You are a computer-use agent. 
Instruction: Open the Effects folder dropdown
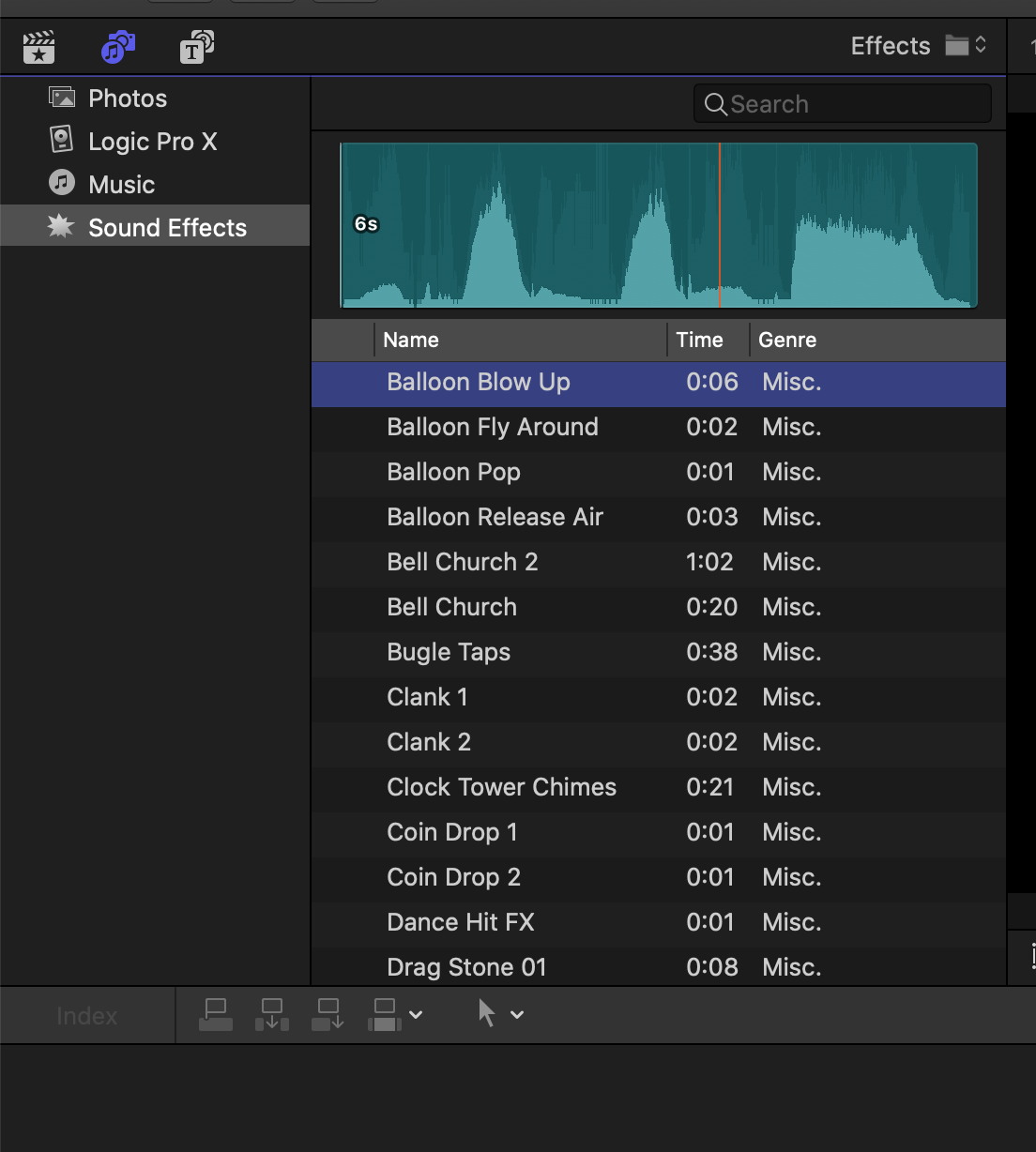point(967,45)
